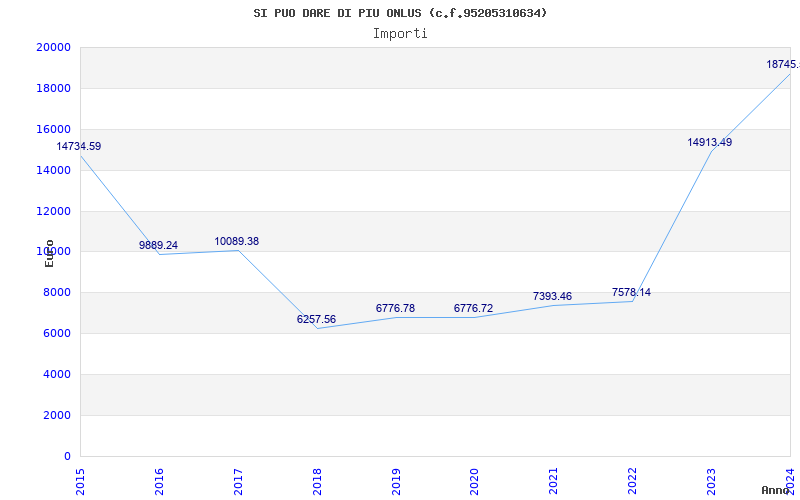Click x-axis year 2020
The image size is (800, 500).
(474, 482)
